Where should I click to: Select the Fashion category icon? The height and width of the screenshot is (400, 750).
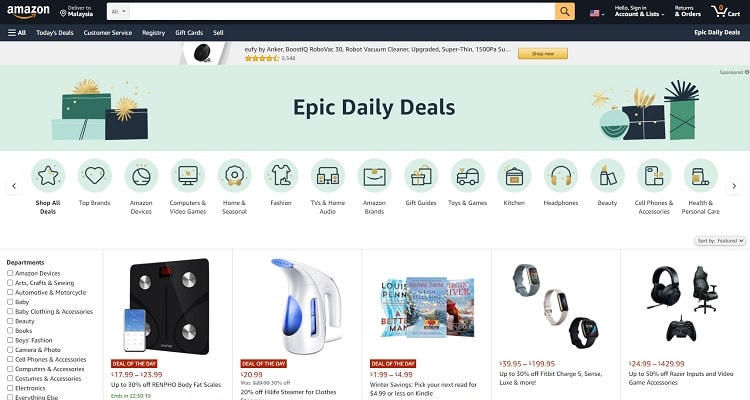tap(281, 176)
